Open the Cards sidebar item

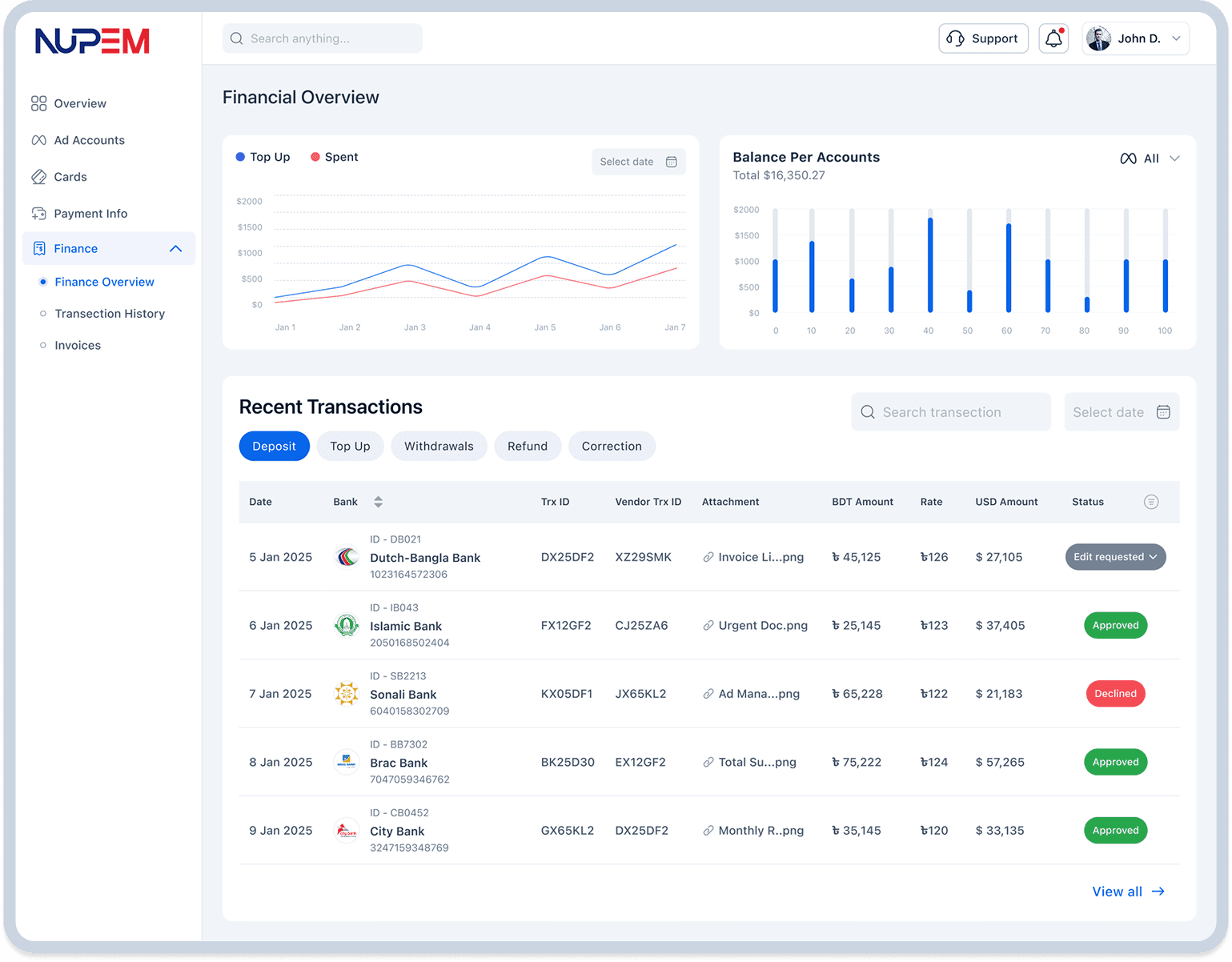click(70, 177)
